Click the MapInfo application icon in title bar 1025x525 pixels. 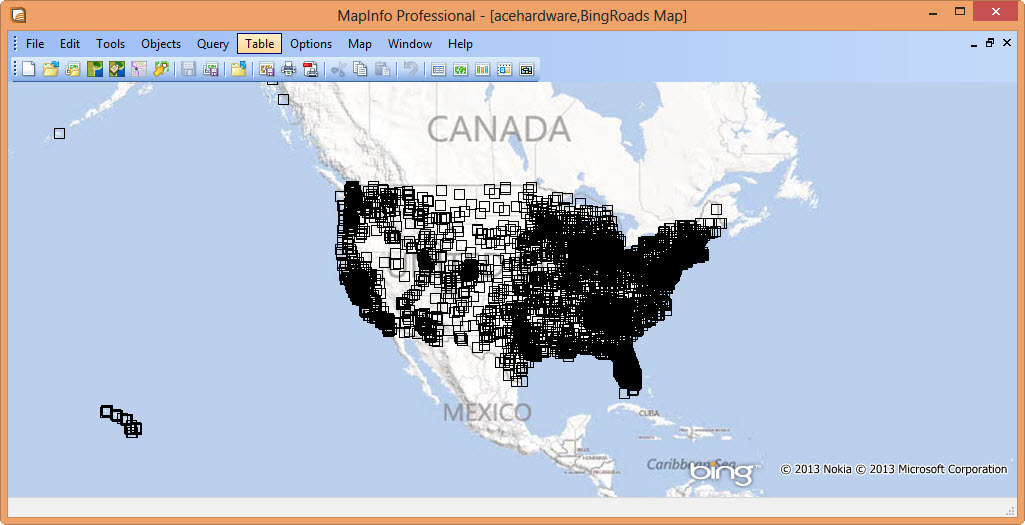click(19, 14)
